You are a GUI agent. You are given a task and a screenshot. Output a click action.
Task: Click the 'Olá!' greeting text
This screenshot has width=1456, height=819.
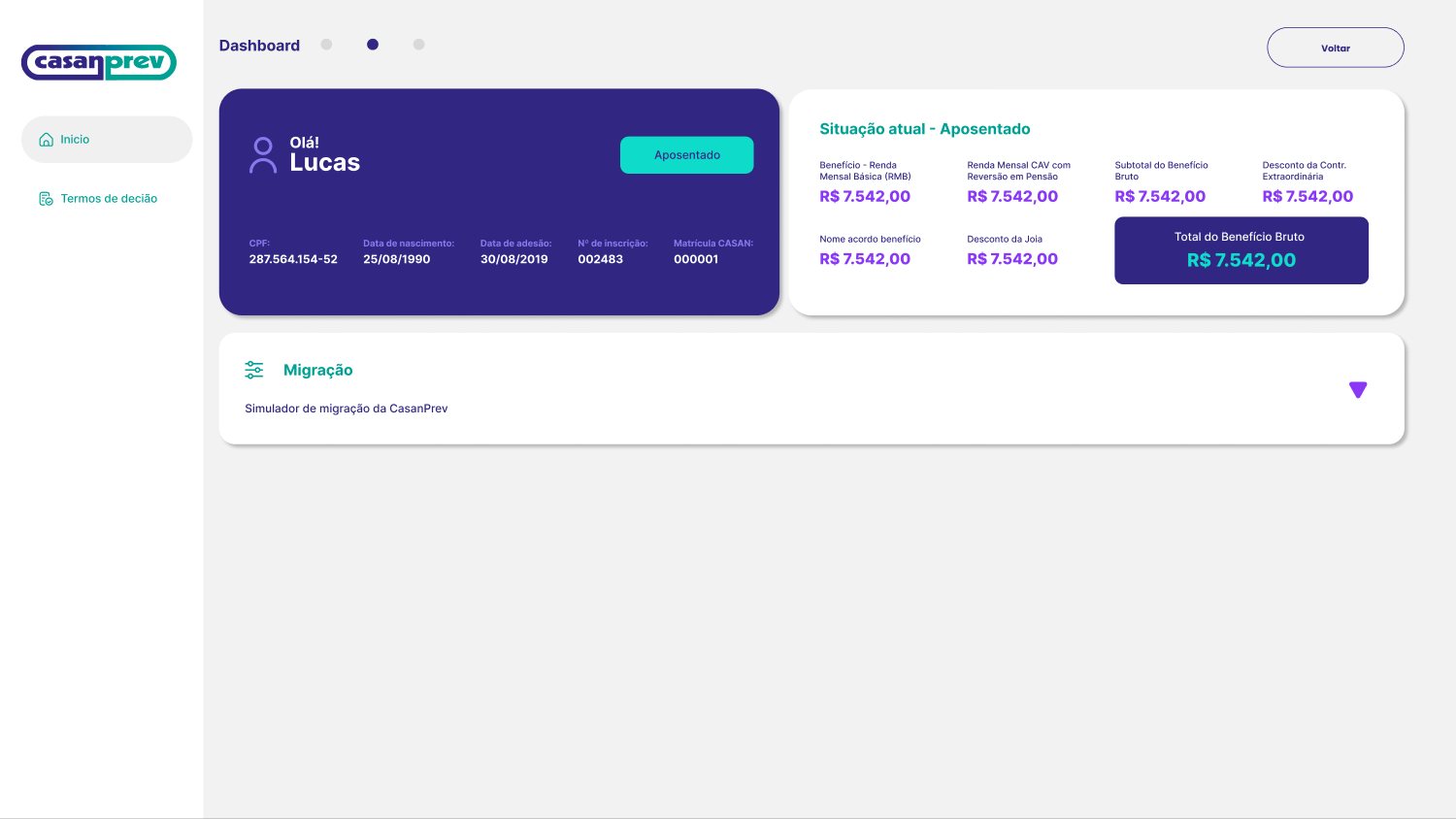tap(305, 143)
